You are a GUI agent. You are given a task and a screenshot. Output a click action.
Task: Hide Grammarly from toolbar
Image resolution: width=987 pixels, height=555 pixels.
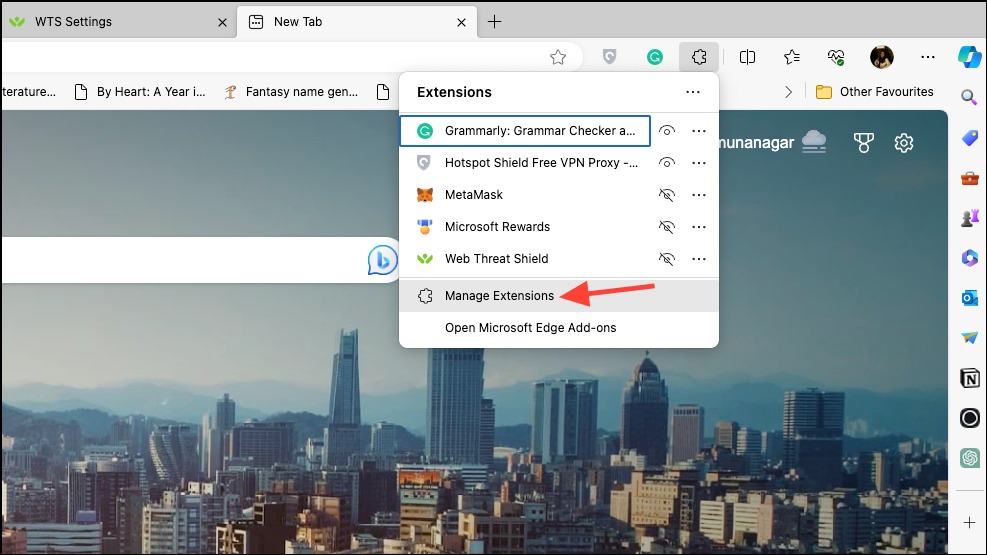point(667,131)
